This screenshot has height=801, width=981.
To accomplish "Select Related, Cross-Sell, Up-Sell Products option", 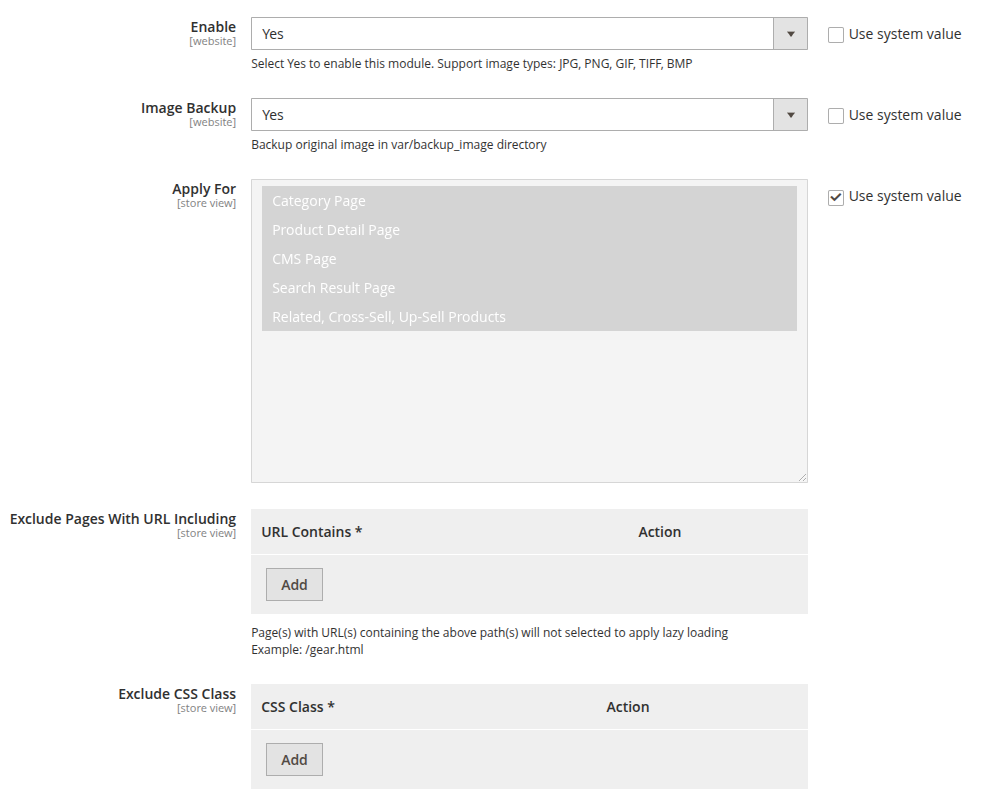I will click(x=389, y=317).
